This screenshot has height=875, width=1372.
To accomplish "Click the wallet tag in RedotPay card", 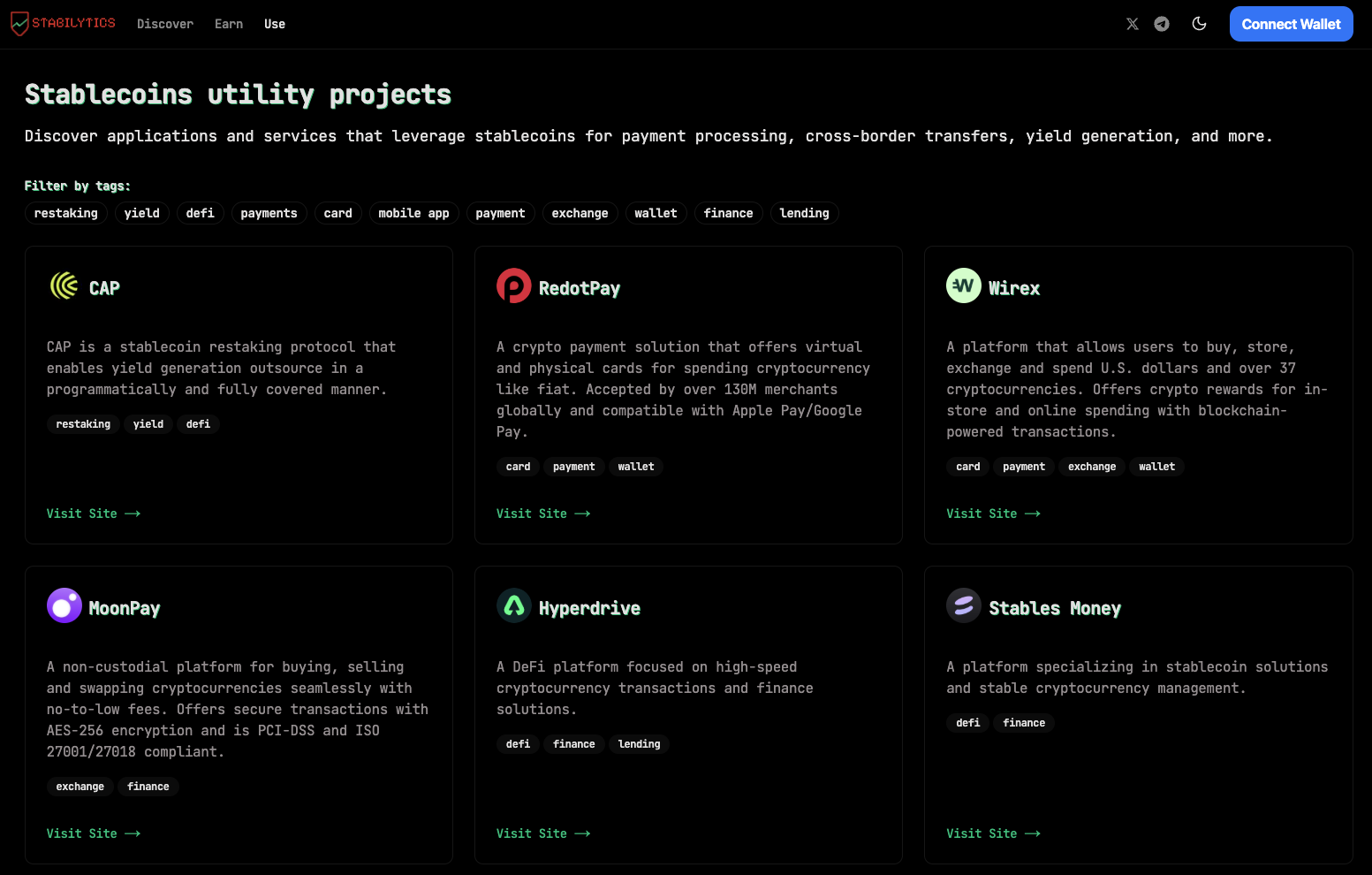I will [636, 467].
